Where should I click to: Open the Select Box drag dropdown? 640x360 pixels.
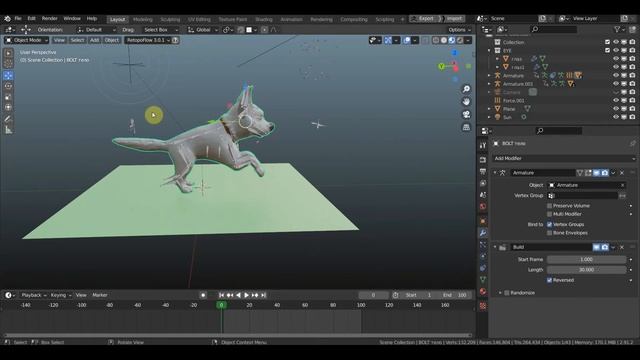tap(160, 30)
